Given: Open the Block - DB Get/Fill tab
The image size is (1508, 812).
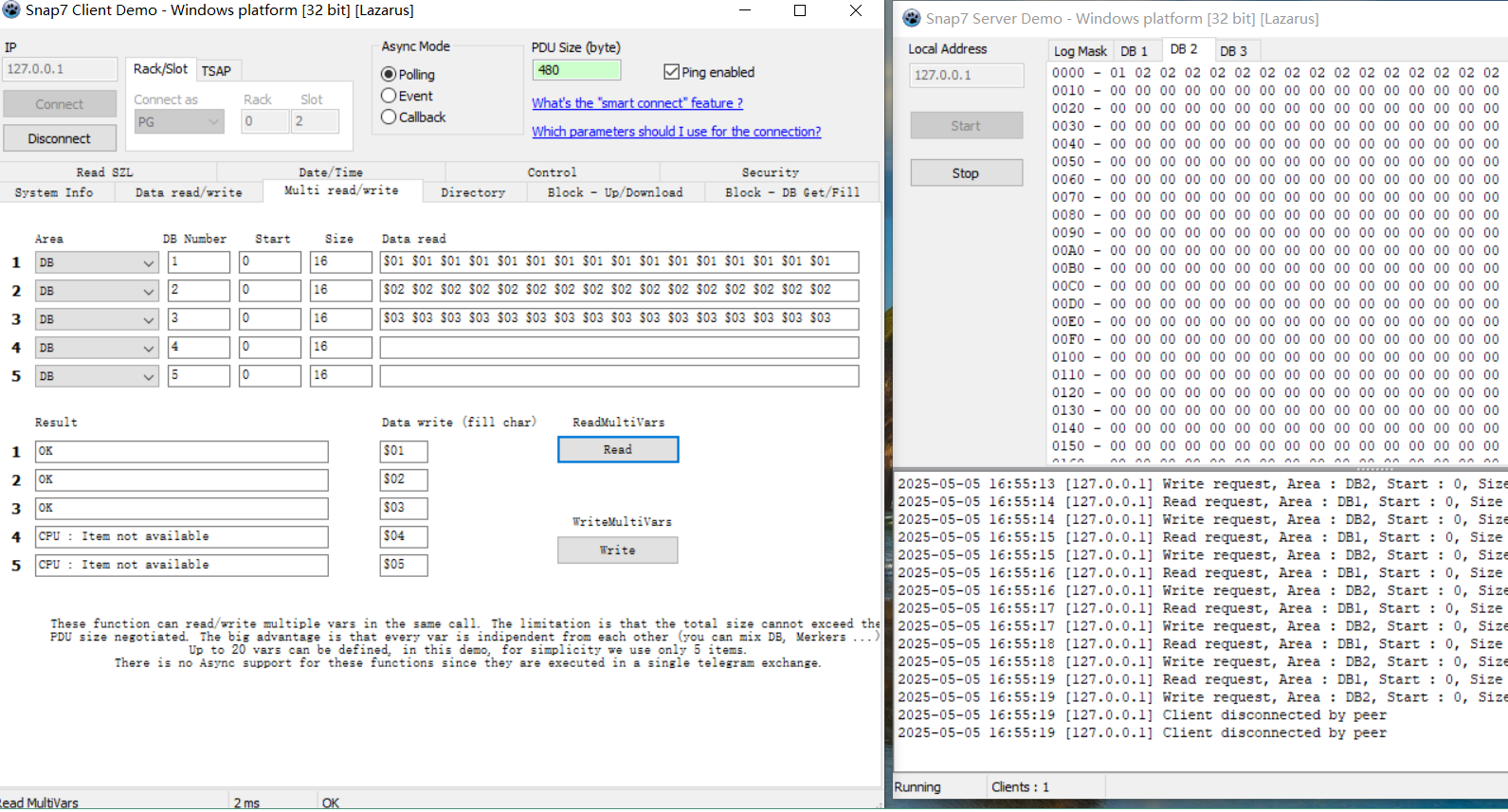Looking at the screenshot, I should coord(792,192).
